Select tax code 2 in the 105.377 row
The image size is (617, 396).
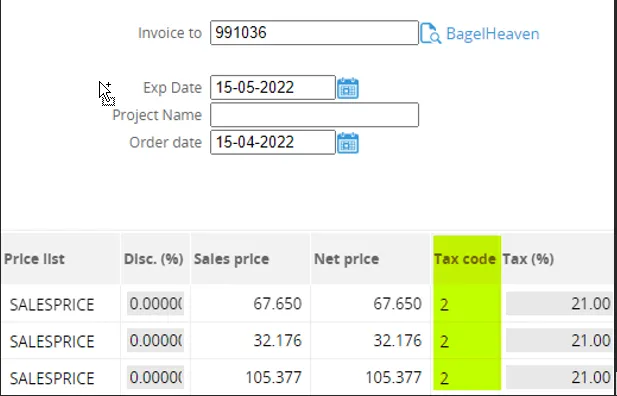[x=444, y=379]
